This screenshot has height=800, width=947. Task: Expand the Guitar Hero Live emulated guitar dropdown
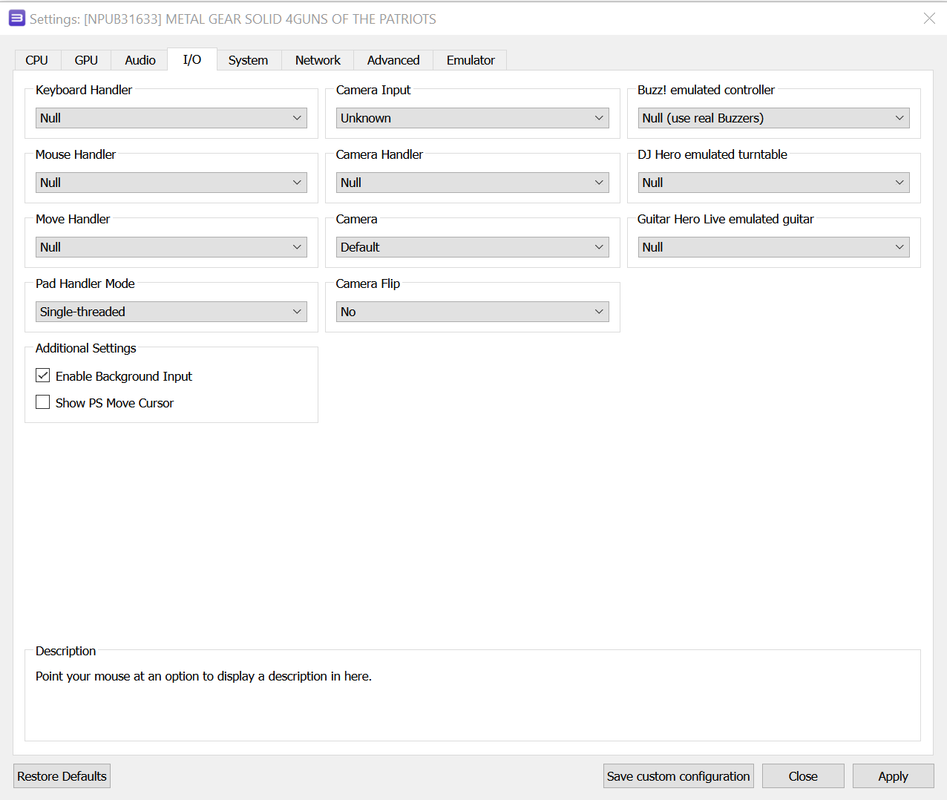point(774,247)
